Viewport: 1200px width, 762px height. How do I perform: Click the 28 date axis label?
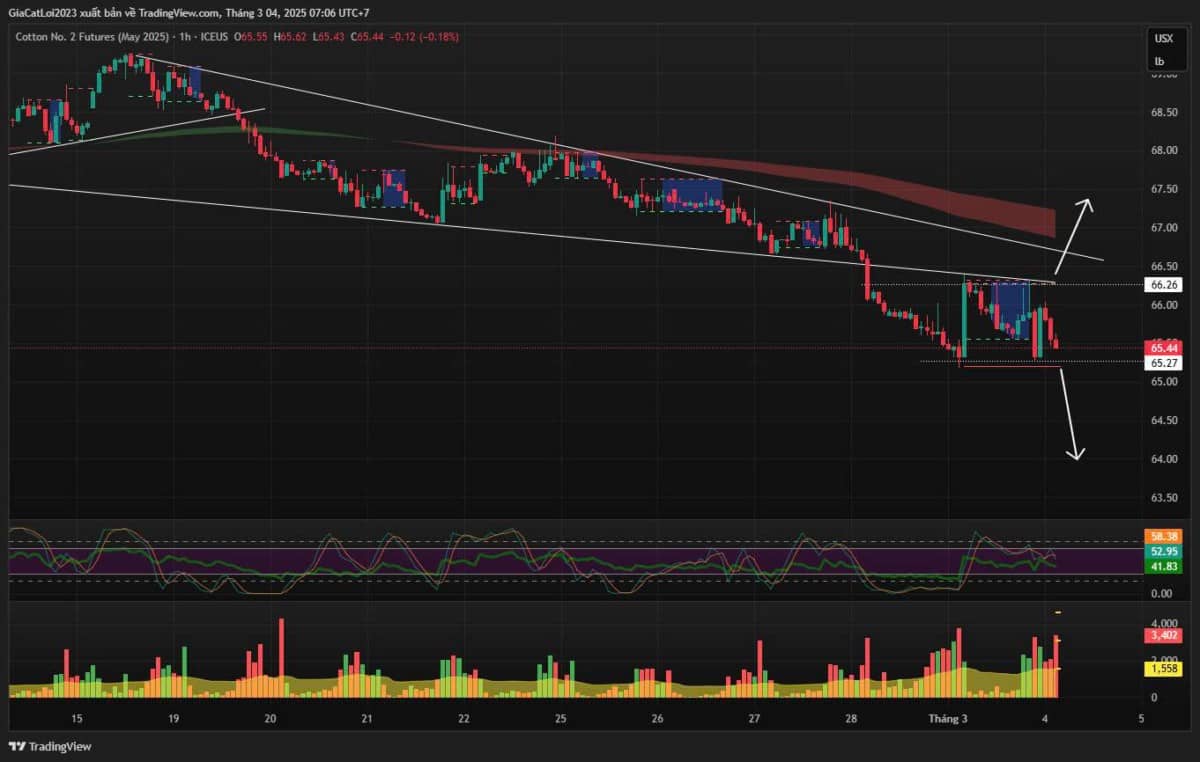[x=851, y=718]
